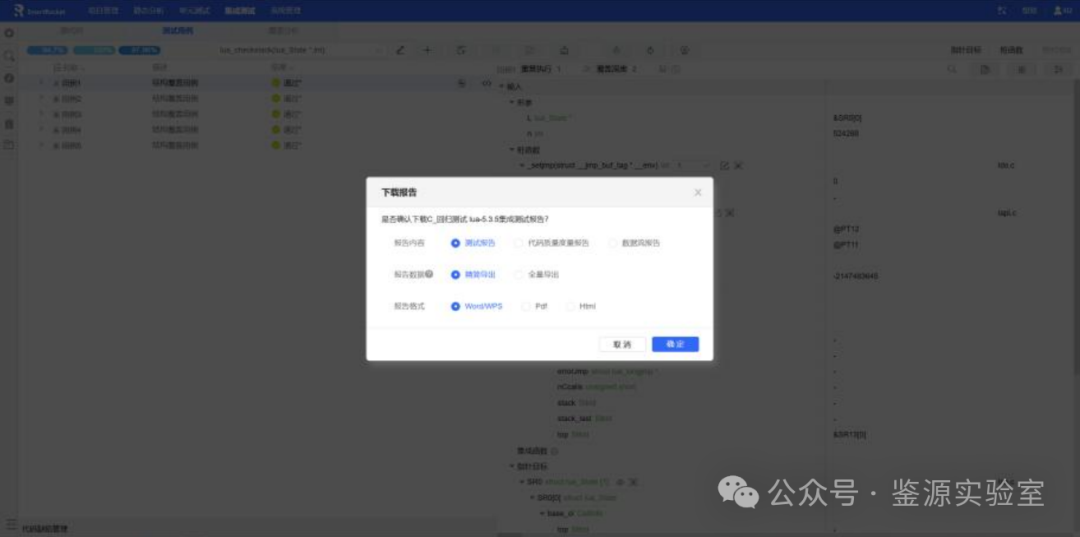The image size is (1080, 537).
Task: Open the 集成测试 top menu
Action: (239, 11)
